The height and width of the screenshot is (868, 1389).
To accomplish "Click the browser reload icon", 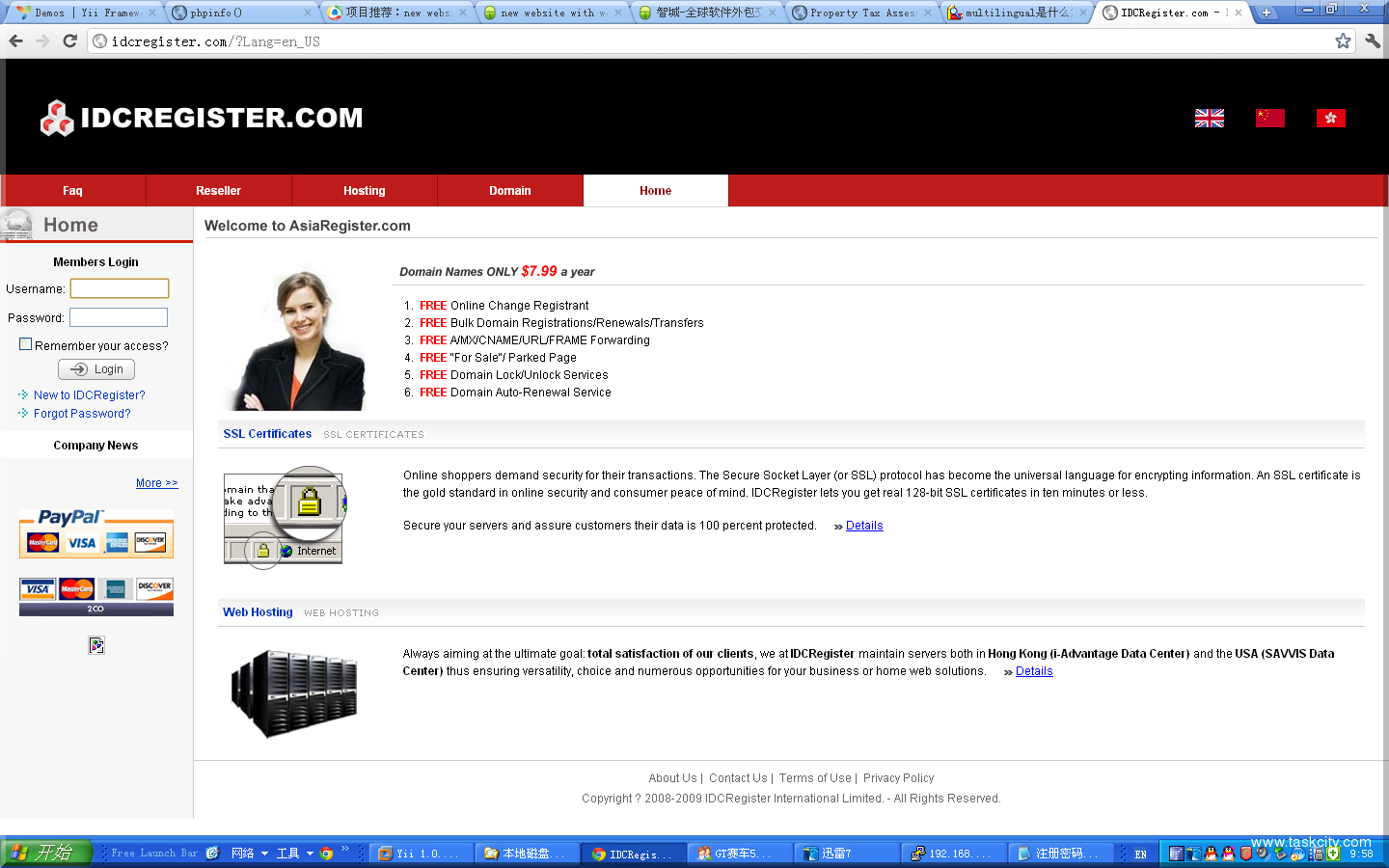I will pyautogui.click(x=69, y=41).
